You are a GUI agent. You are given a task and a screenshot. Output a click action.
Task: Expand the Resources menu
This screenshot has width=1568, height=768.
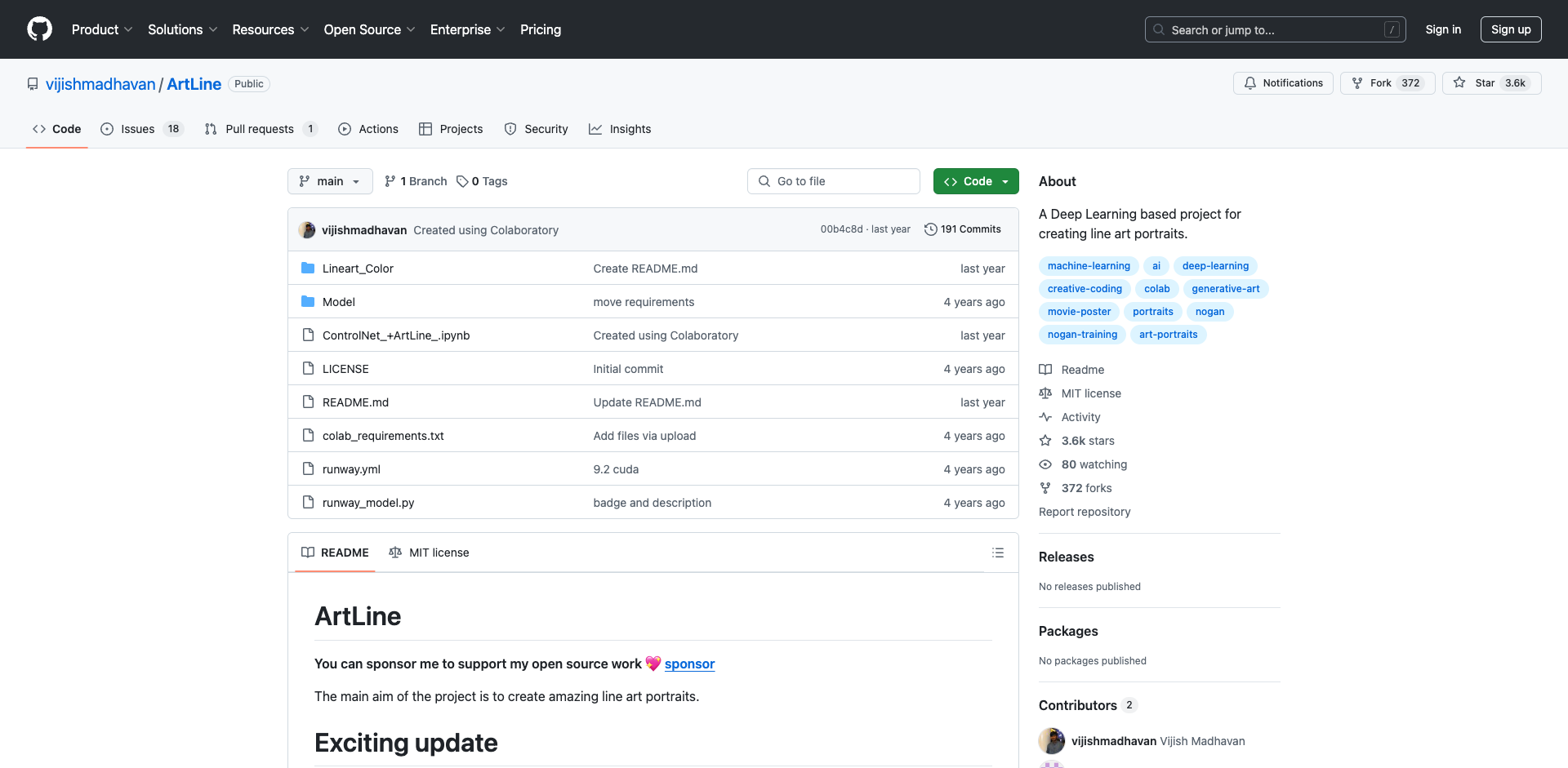pyautogui.click(x=270, y=29)
